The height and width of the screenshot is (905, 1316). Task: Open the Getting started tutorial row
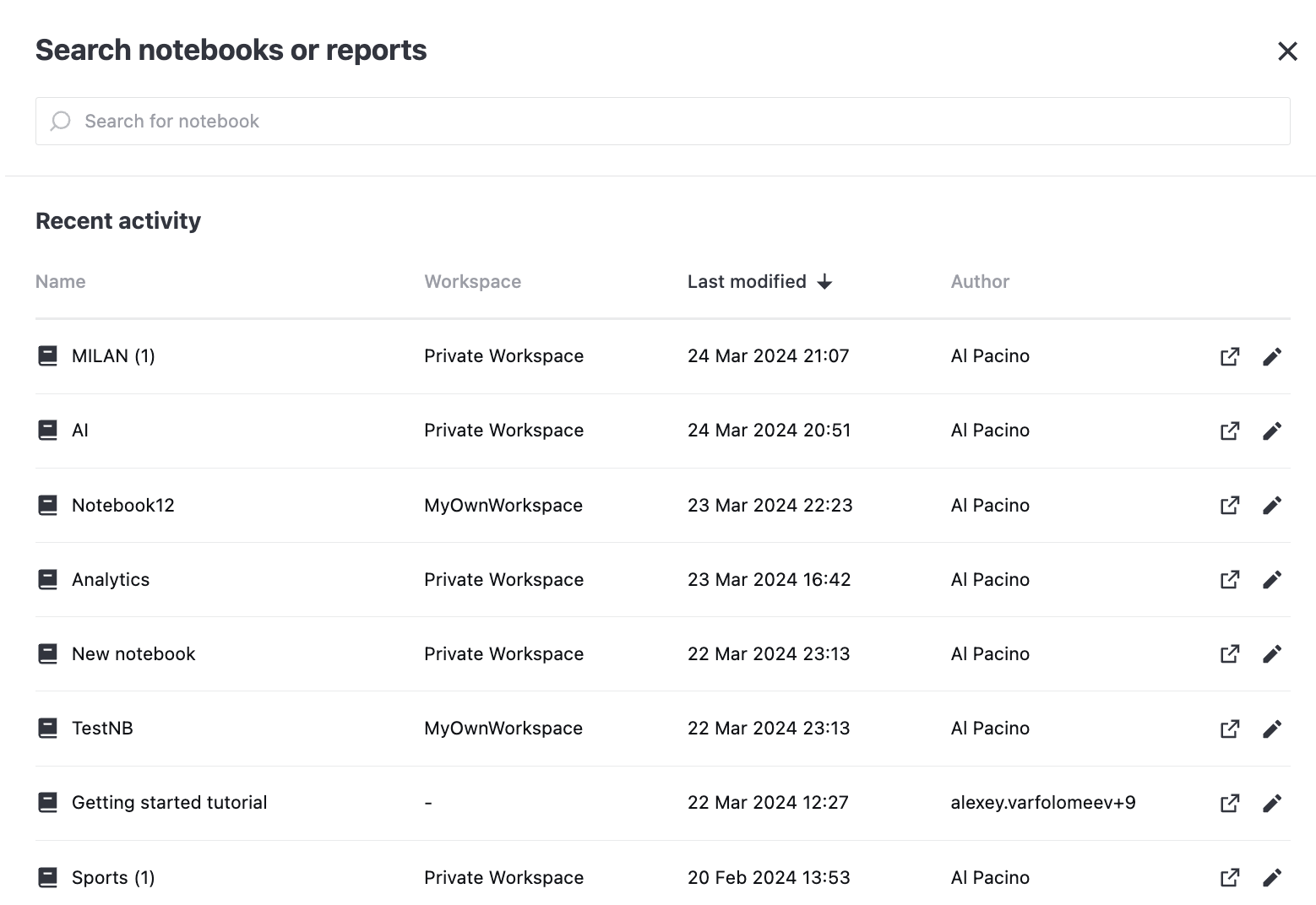click(x=169, y=802)
